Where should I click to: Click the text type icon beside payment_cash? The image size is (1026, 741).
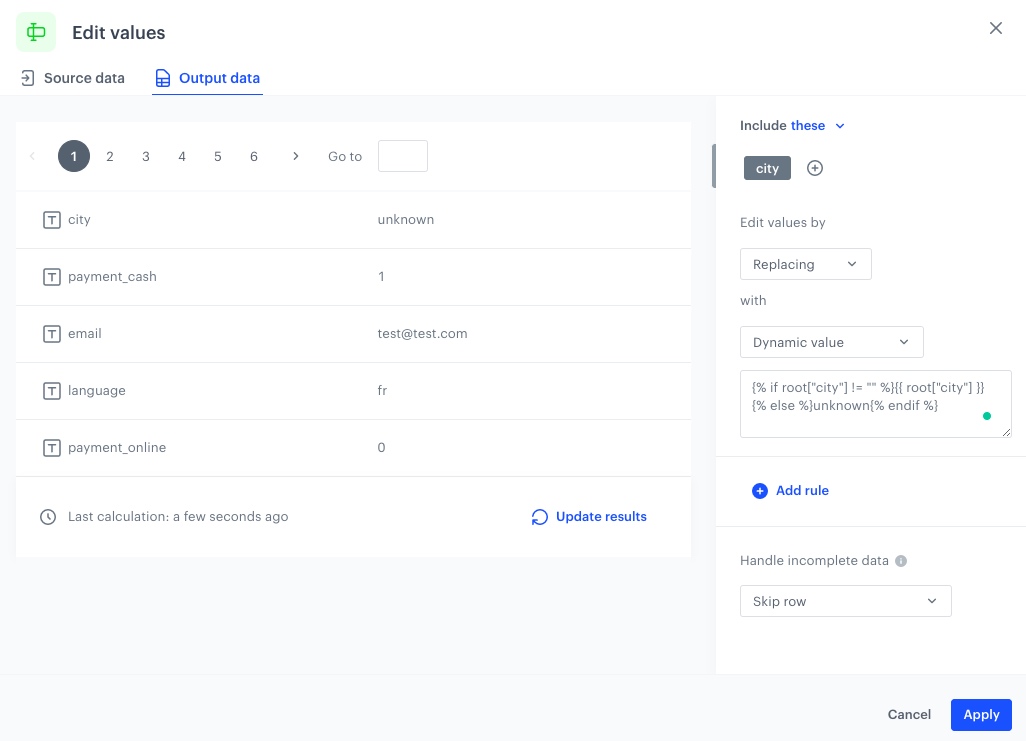pos(52,277)
